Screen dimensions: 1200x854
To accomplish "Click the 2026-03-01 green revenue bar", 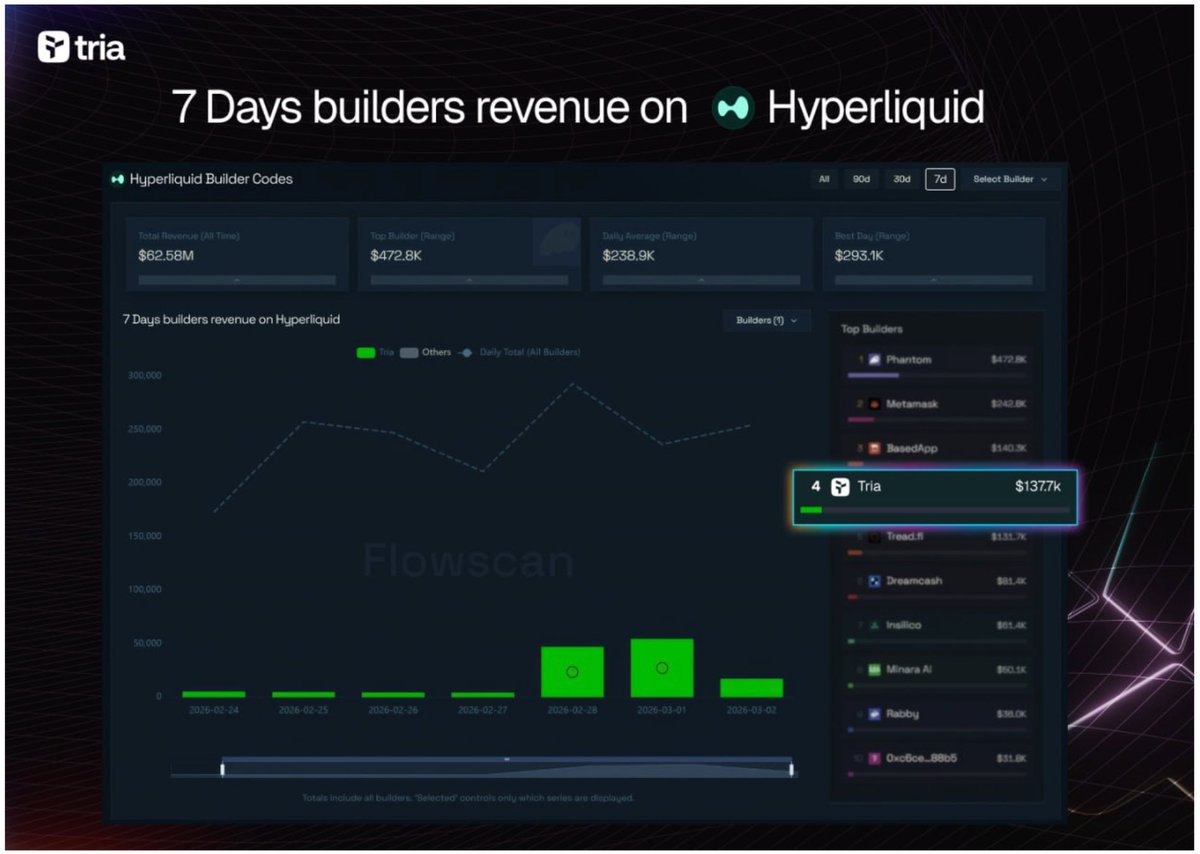I will (x=661, y=668).
